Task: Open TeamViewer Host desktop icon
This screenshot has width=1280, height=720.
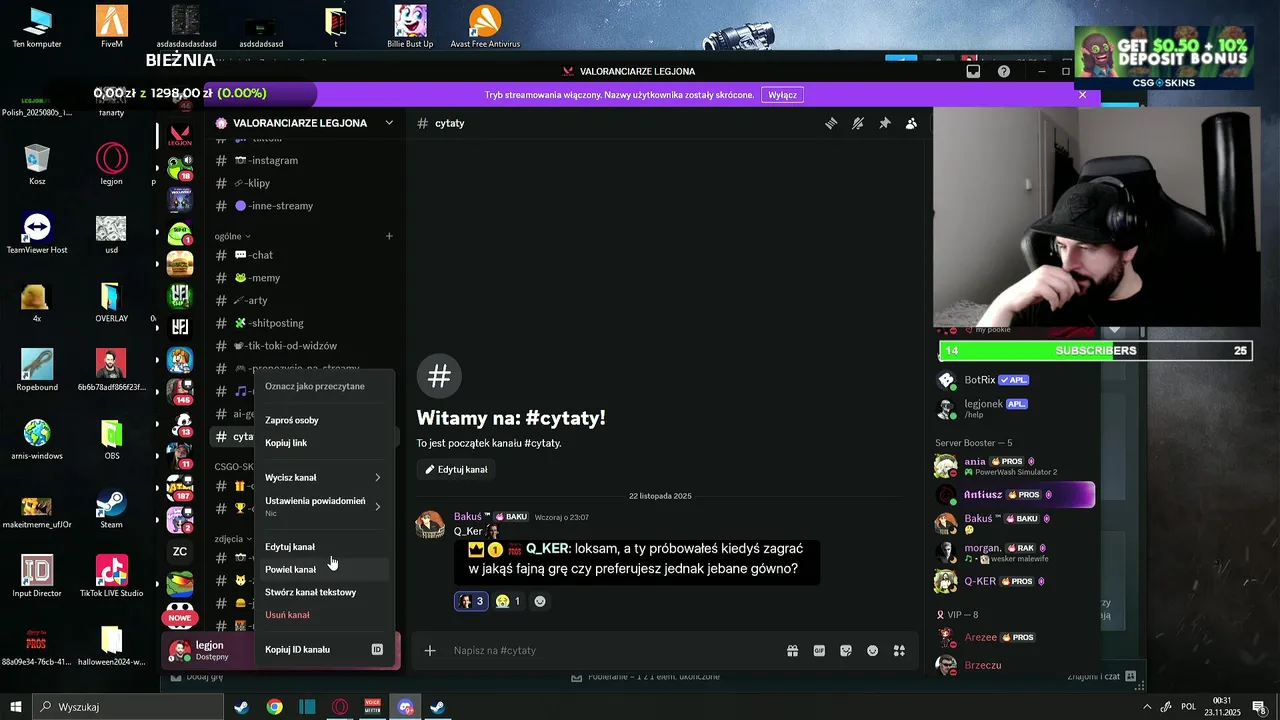Action: click(x=37, y=233)
